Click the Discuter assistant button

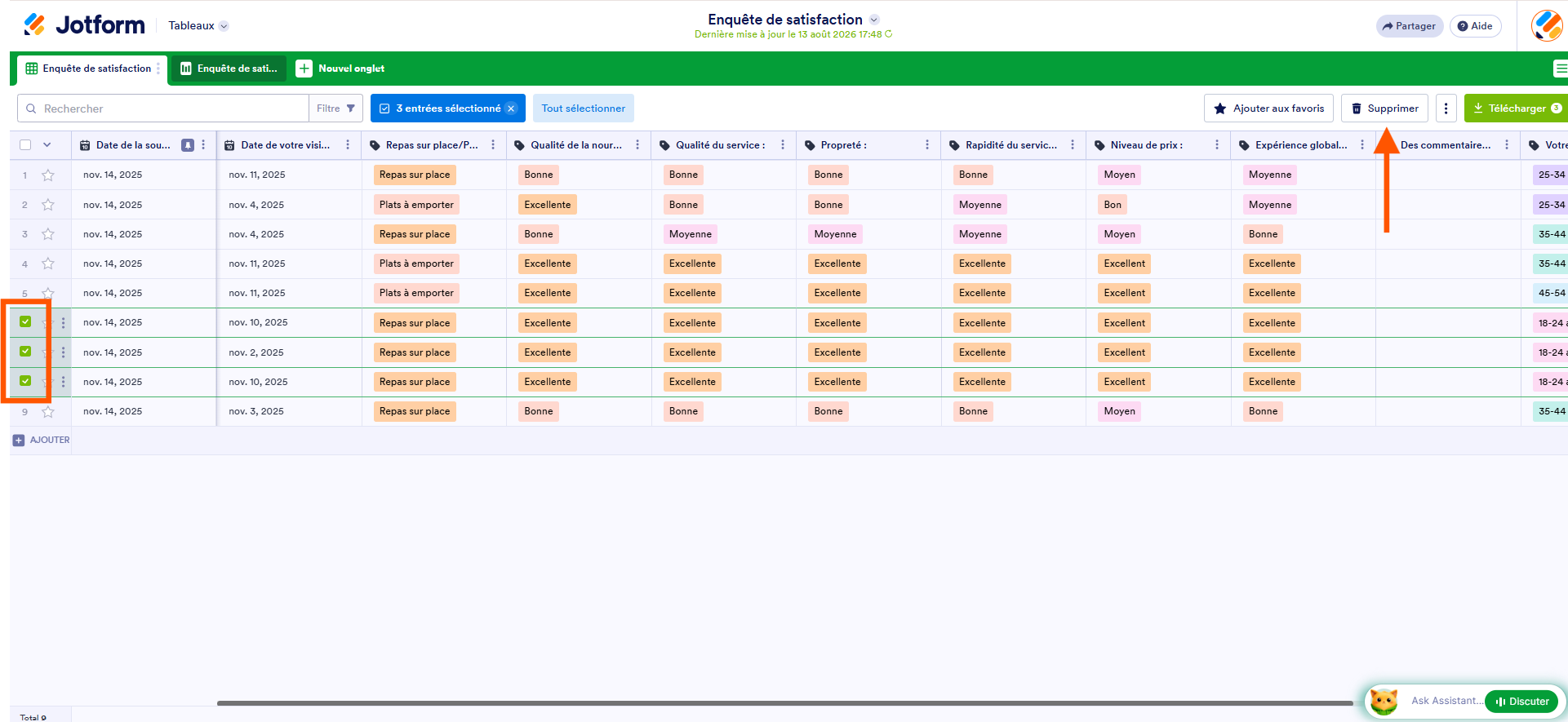point(1521,702)
